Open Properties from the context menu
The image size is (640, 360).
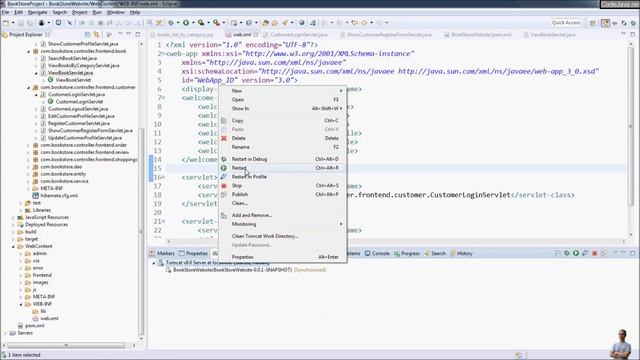(x=283, y=257)
